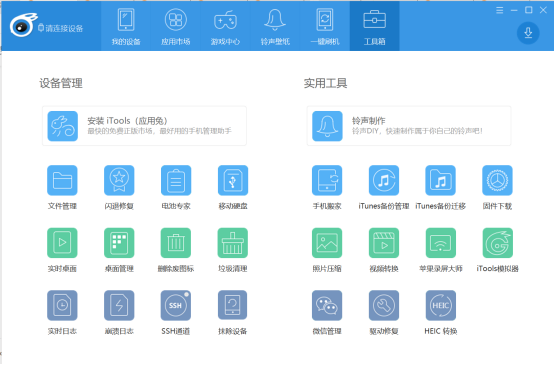
Task: Switch to 铃声壁纸 ringtone wallpaper tab
Action: [275, 27]
